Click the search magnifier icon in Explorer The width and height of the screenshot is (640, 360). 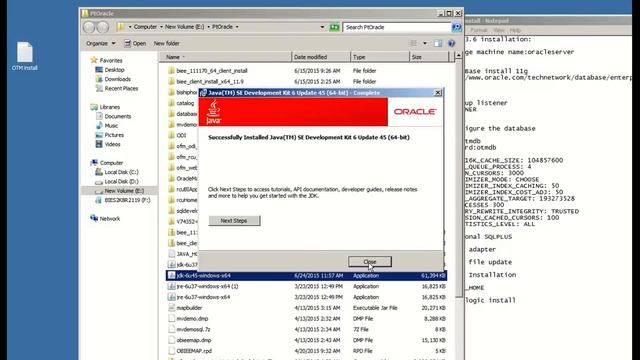point(456,27)
